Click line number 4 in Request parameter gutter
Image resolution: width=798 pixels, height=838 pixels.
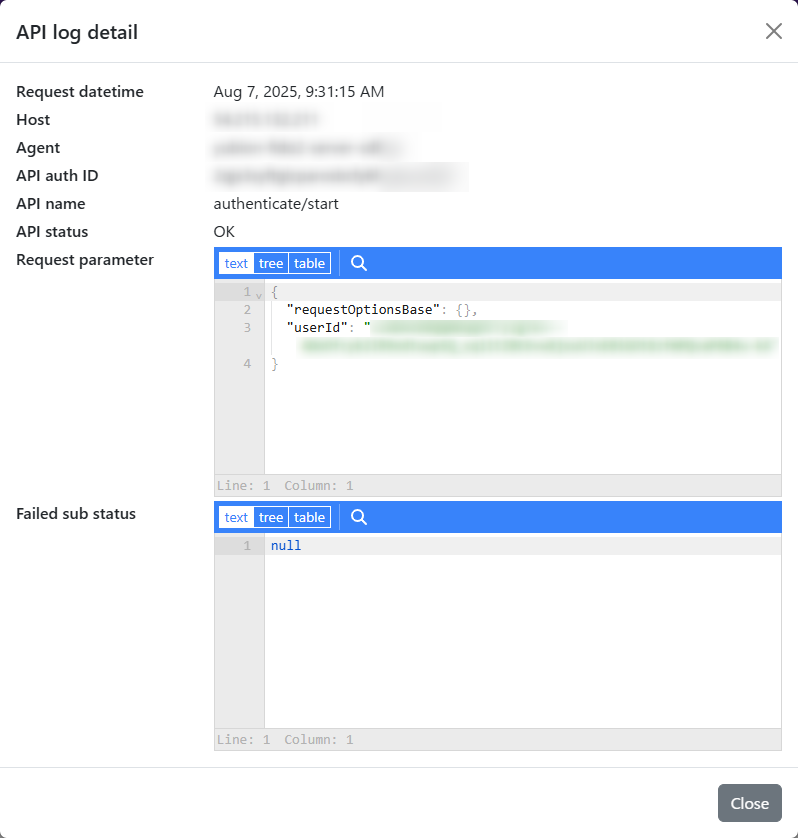[x=247, y=363]
